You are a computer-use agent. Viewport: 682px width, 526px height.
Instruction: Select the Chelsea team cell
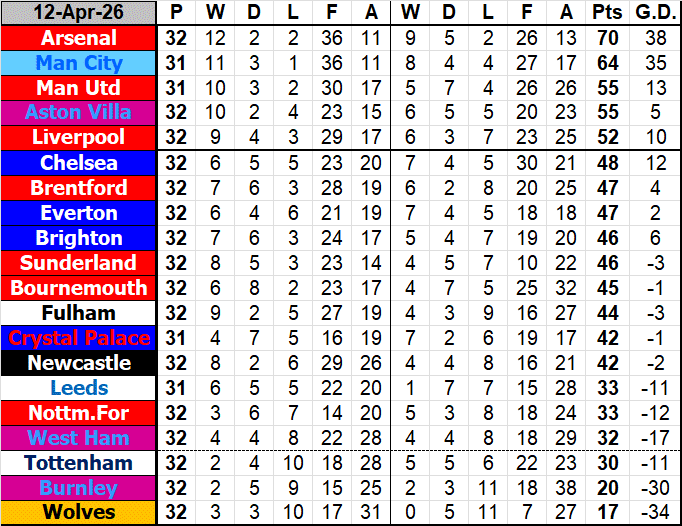click(x=79, y=163)
